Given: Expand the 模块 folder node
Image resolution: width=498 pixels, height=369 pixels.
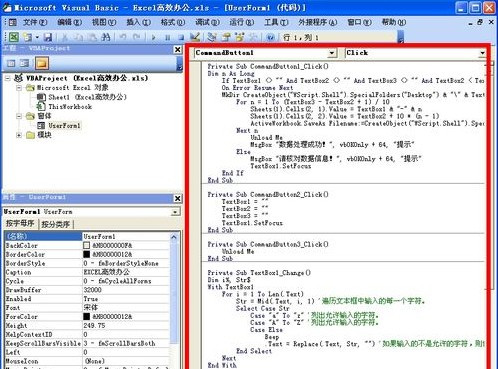Looking at the screenshot, I should click(19, 135).
